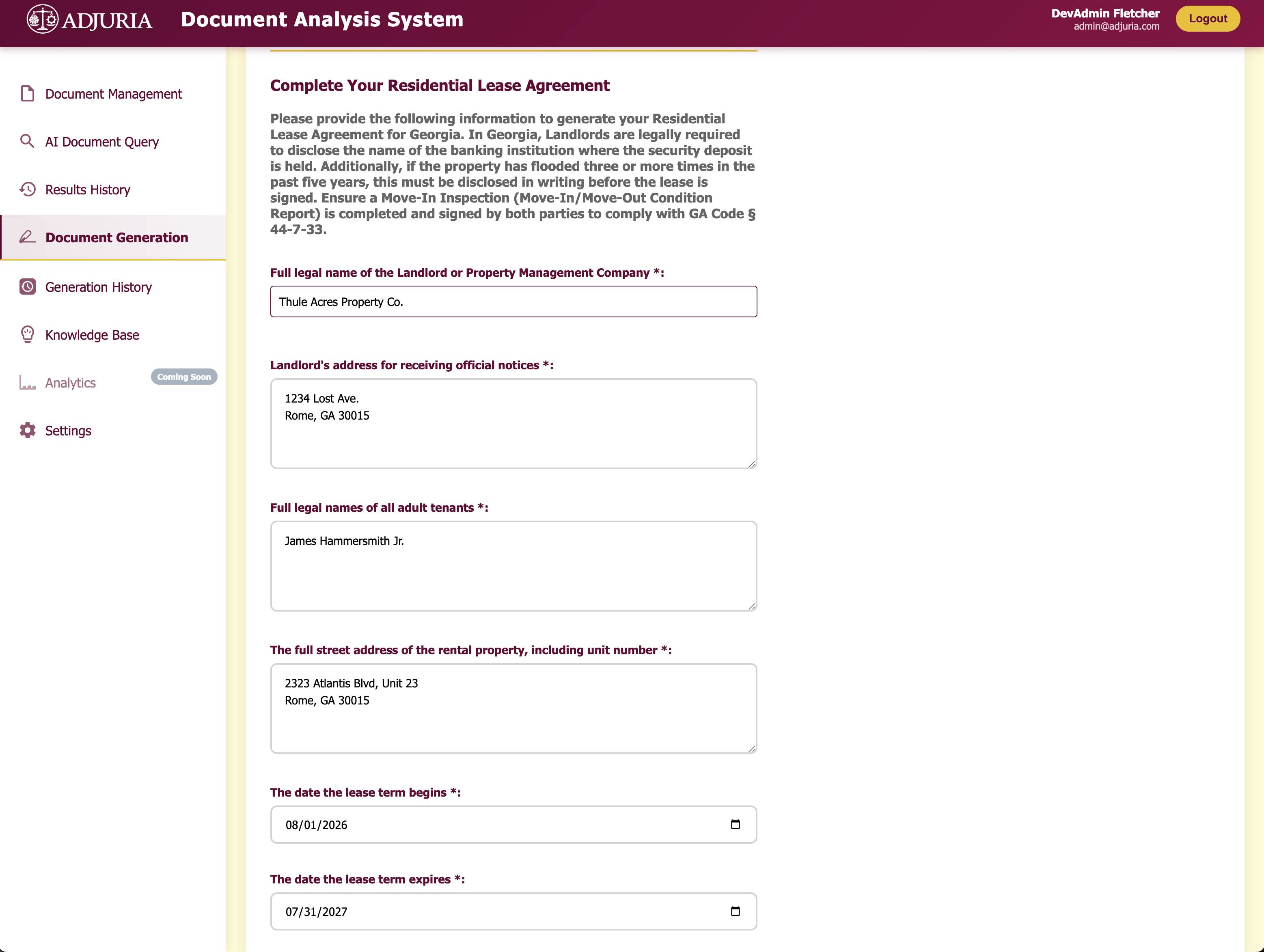Click heading Complete Your Residential Lease Agreement
Image resolution: width=1264 pixels, height=952 pixels.
[x=440, y=85]
